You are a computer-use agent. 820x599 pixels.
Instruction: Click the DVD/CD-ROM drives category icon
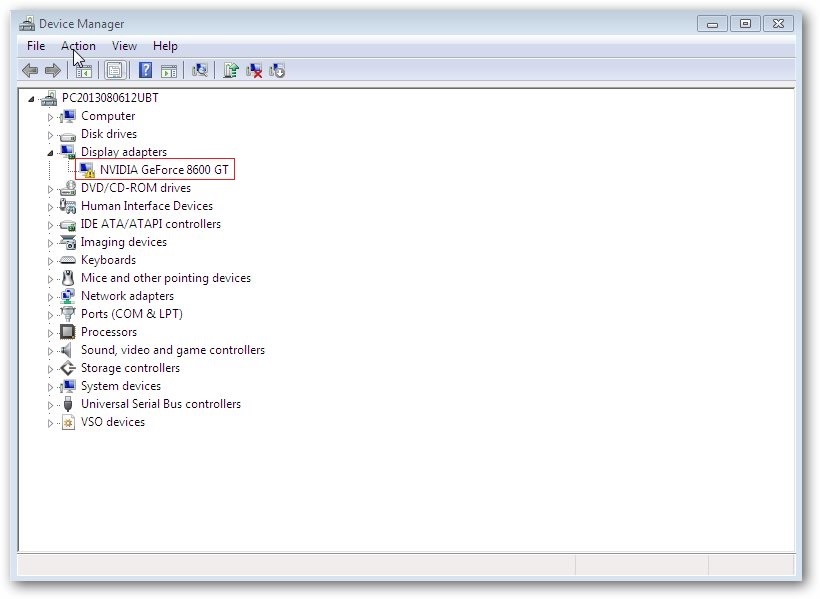[x=67, y=188]
